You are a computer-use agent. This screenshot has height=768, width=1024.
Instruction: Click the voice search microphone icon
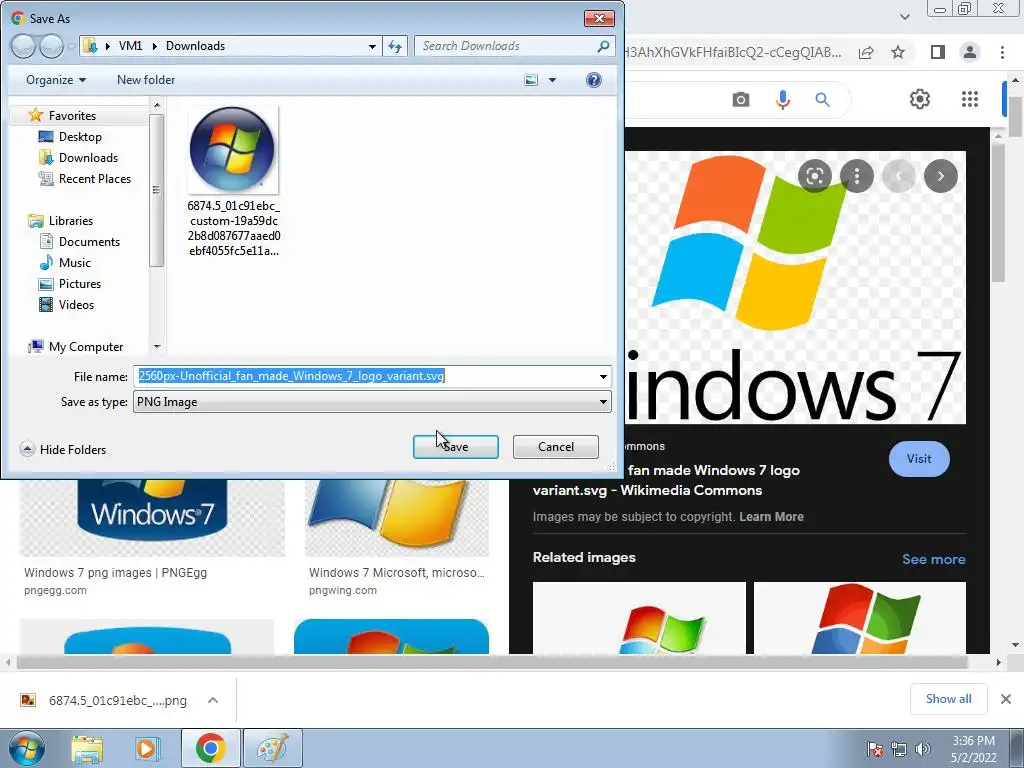click(x=782, y=99)
